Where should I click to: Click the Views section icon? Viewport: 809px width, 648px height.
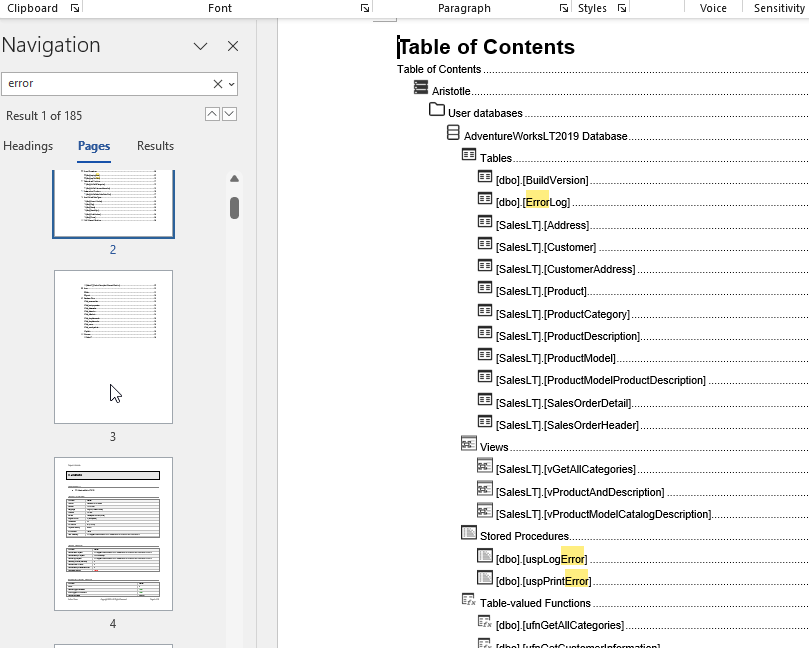(469, 443)
